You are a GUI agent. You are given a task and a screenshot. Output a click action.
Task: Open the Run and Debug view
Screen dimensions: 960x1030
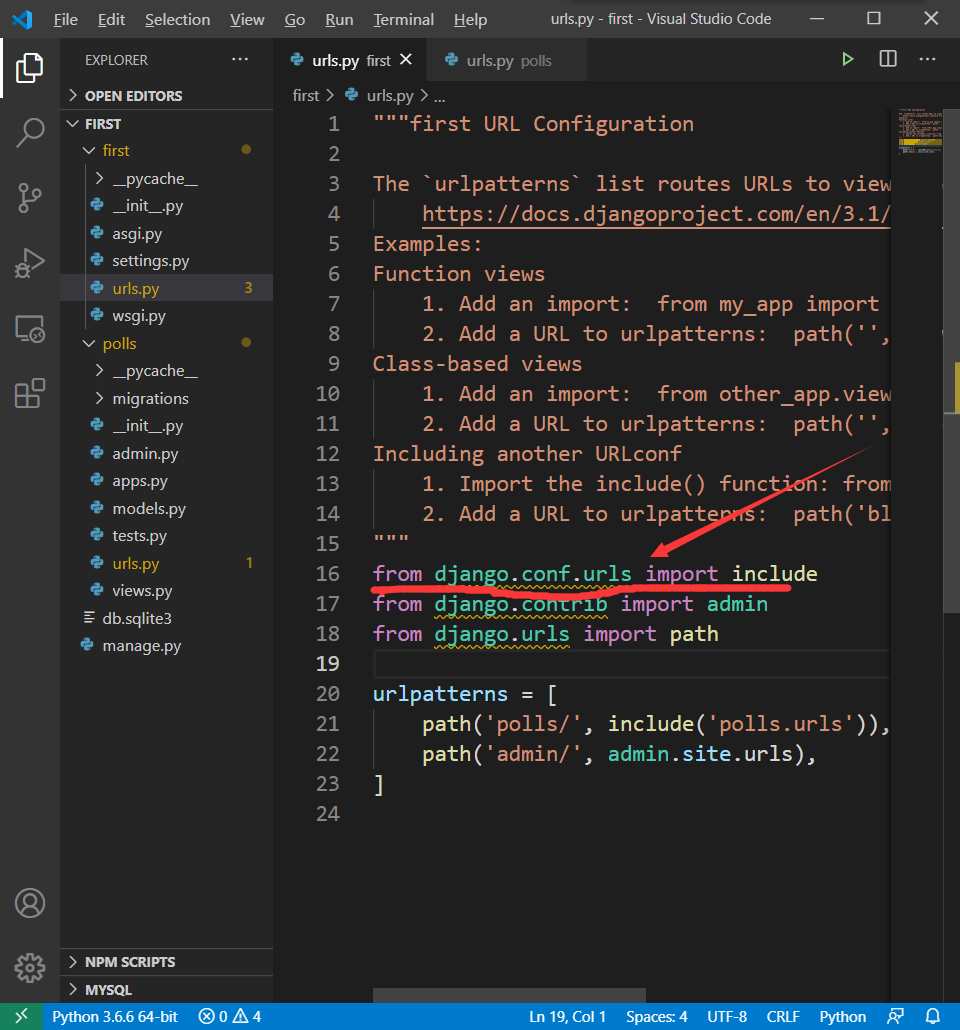[30, 263]
